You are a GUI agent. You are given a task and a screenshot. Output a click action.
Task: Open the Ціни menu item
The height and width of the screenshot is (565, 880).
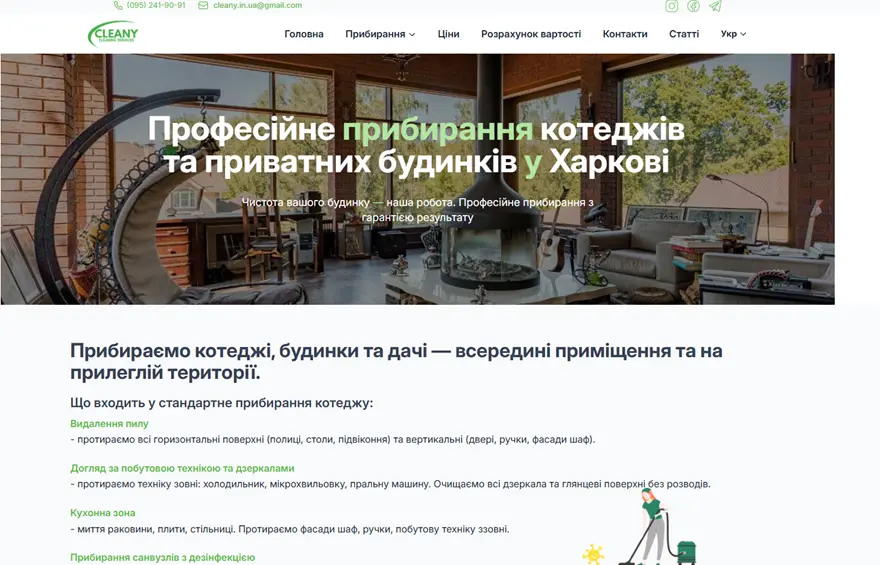(x=449, y=34)
